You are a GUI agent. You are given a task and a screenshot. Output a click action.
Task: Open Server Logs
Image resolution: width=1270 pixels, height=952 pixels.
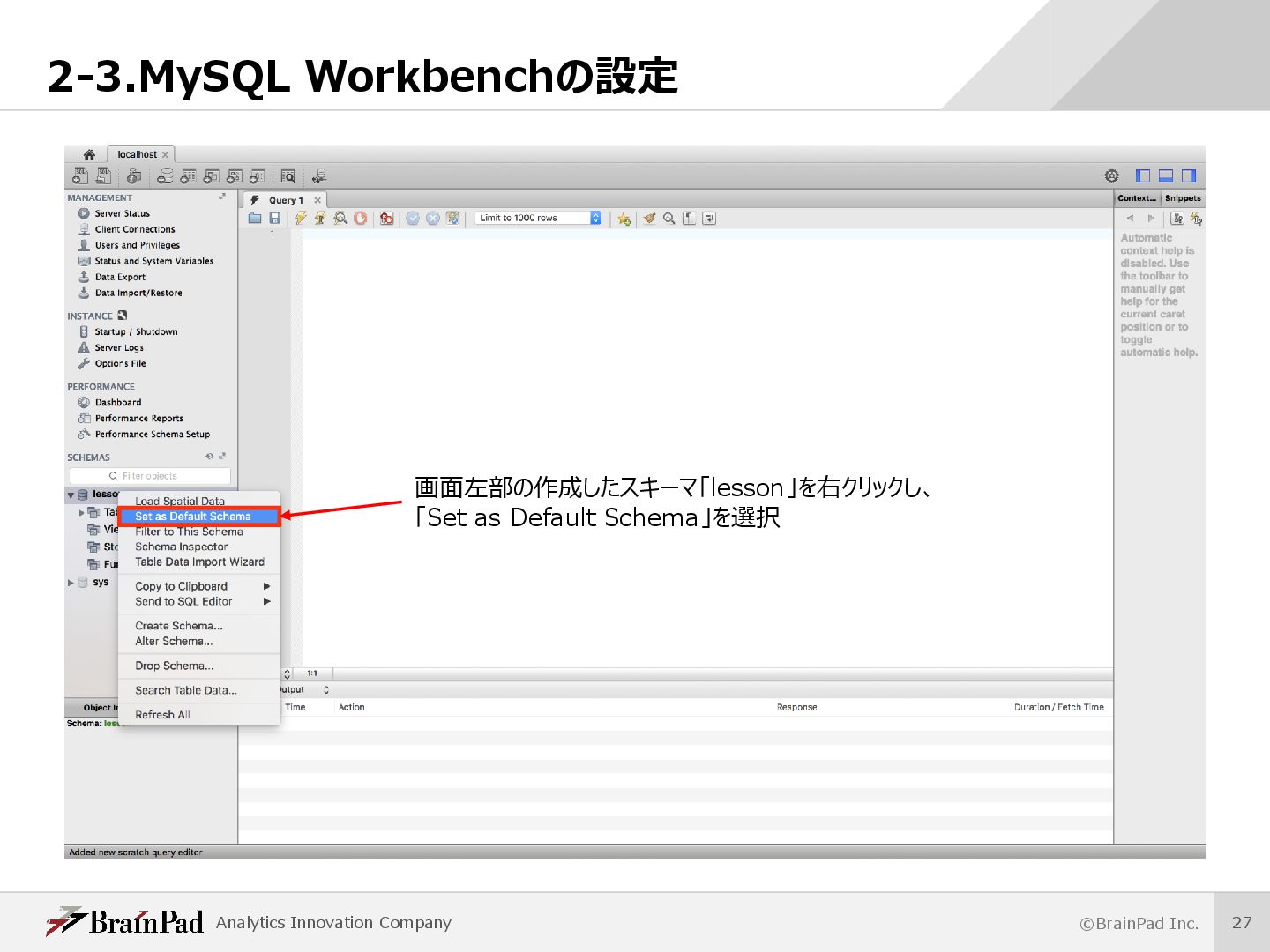[x=119, y=347]
